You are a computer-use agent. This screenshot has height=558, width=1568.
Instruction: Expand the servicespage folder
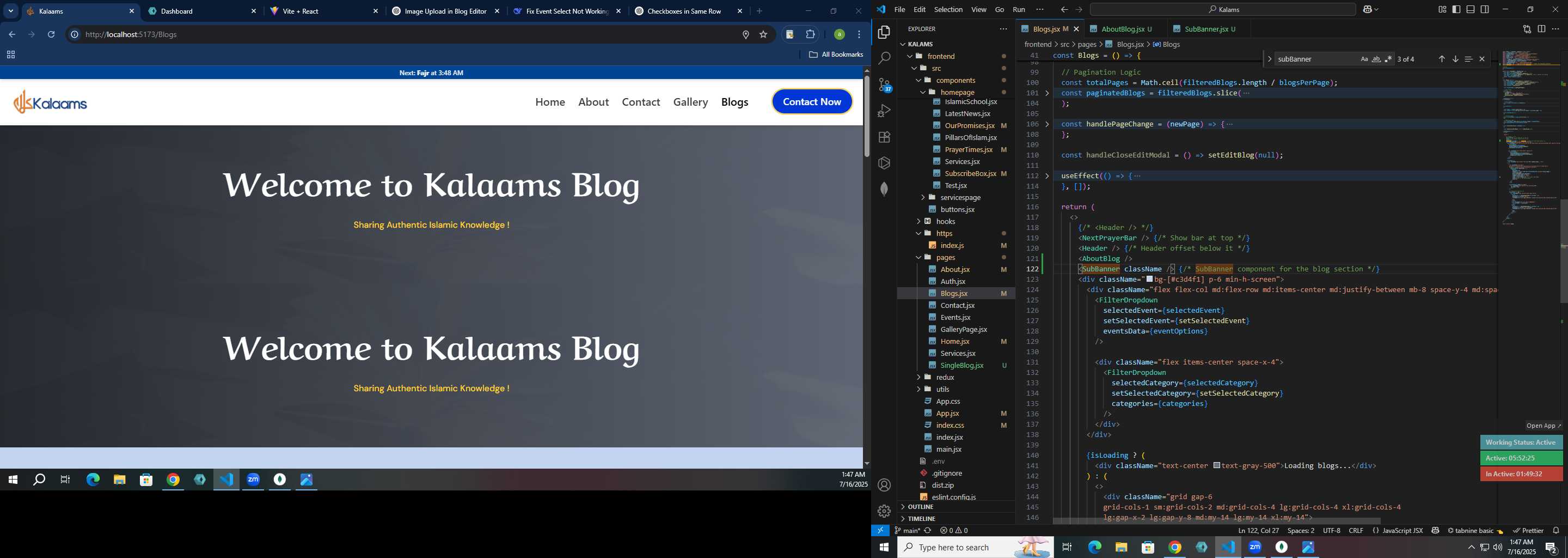922,197
